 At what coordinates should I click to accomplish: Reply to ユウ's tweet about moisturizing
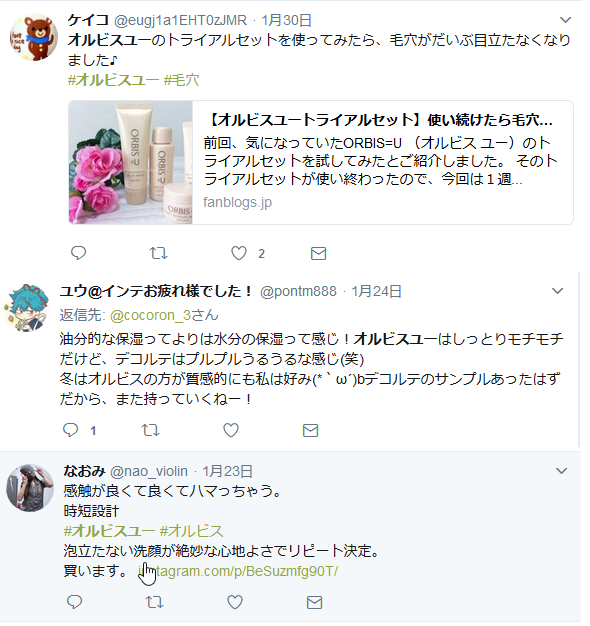[x=71, y=430]
